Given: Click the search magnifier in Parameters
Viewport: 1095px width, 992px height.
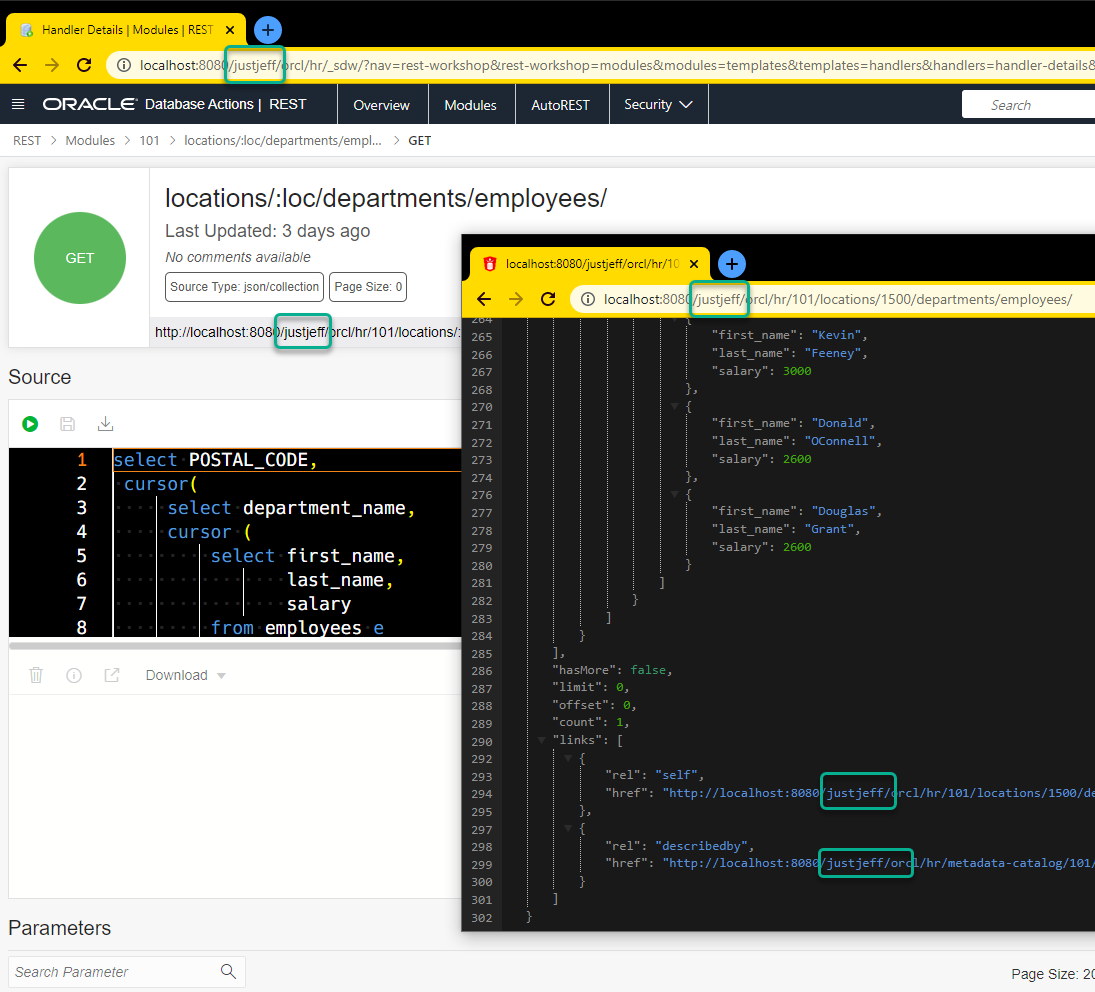Looking at the screenshot, I should click(x=228, y=971).
